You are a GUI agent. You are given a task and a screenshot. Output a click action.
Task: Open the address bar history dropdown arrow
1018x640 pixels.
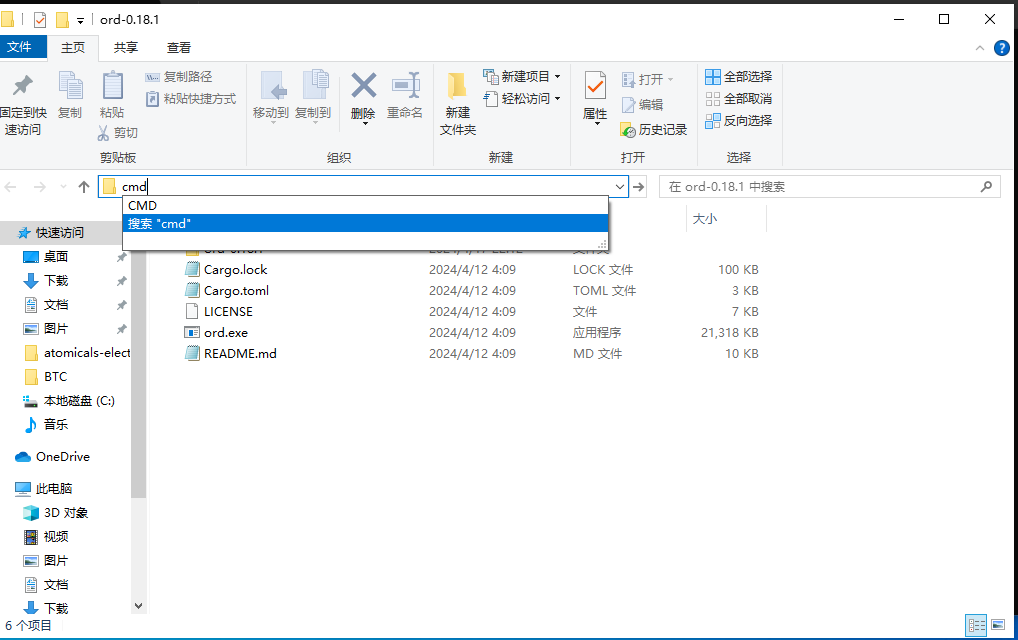[x=619, y=187]
